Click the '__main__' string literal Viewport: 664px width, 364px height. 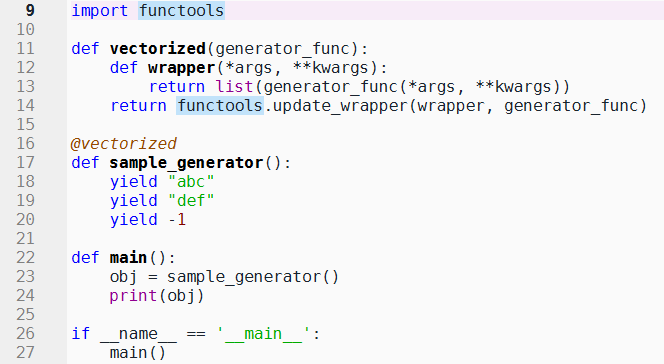[x=263, y=334]
